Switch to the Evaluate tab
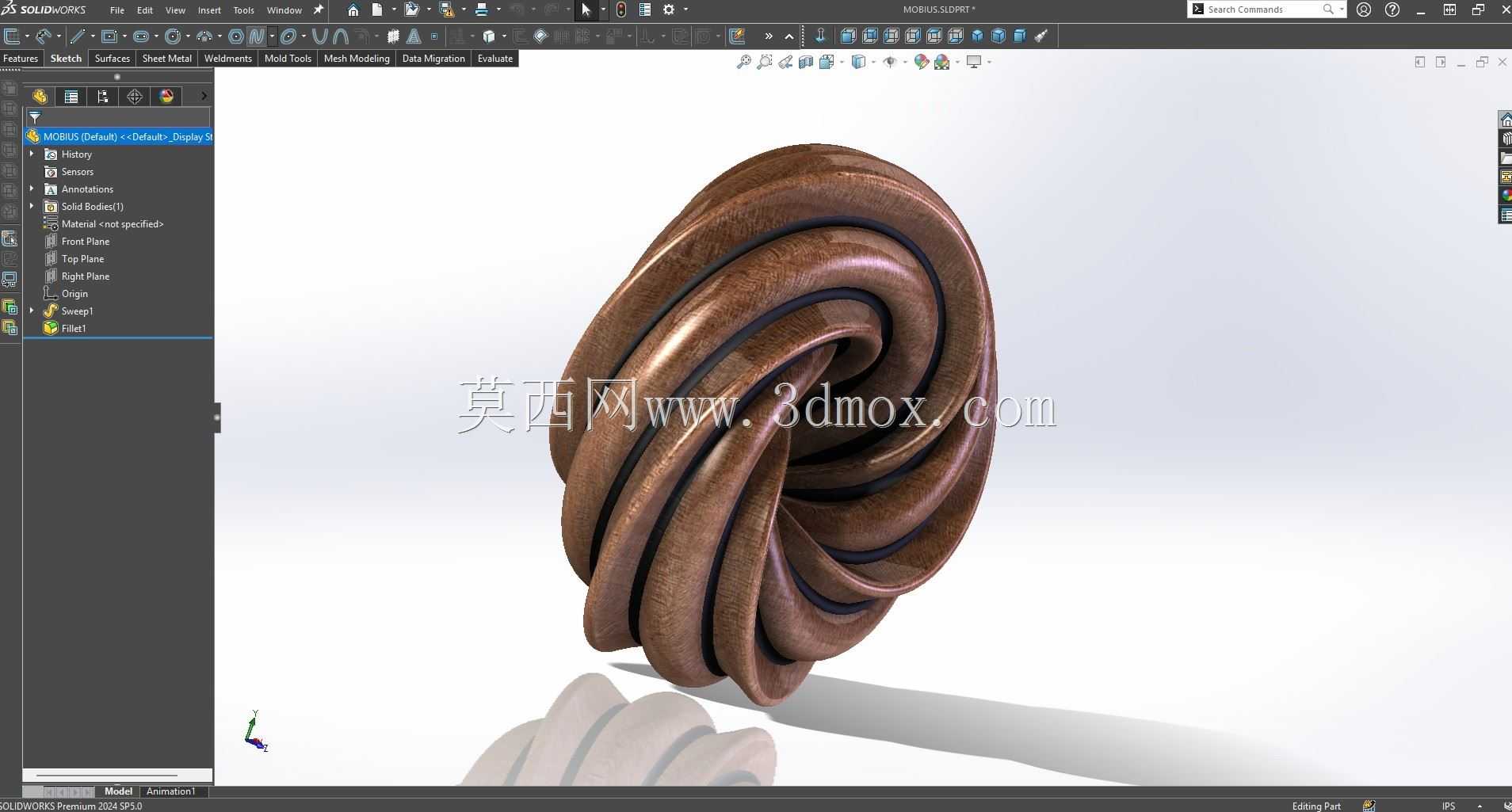This screenshot has width=1512, height=812. 494,59
